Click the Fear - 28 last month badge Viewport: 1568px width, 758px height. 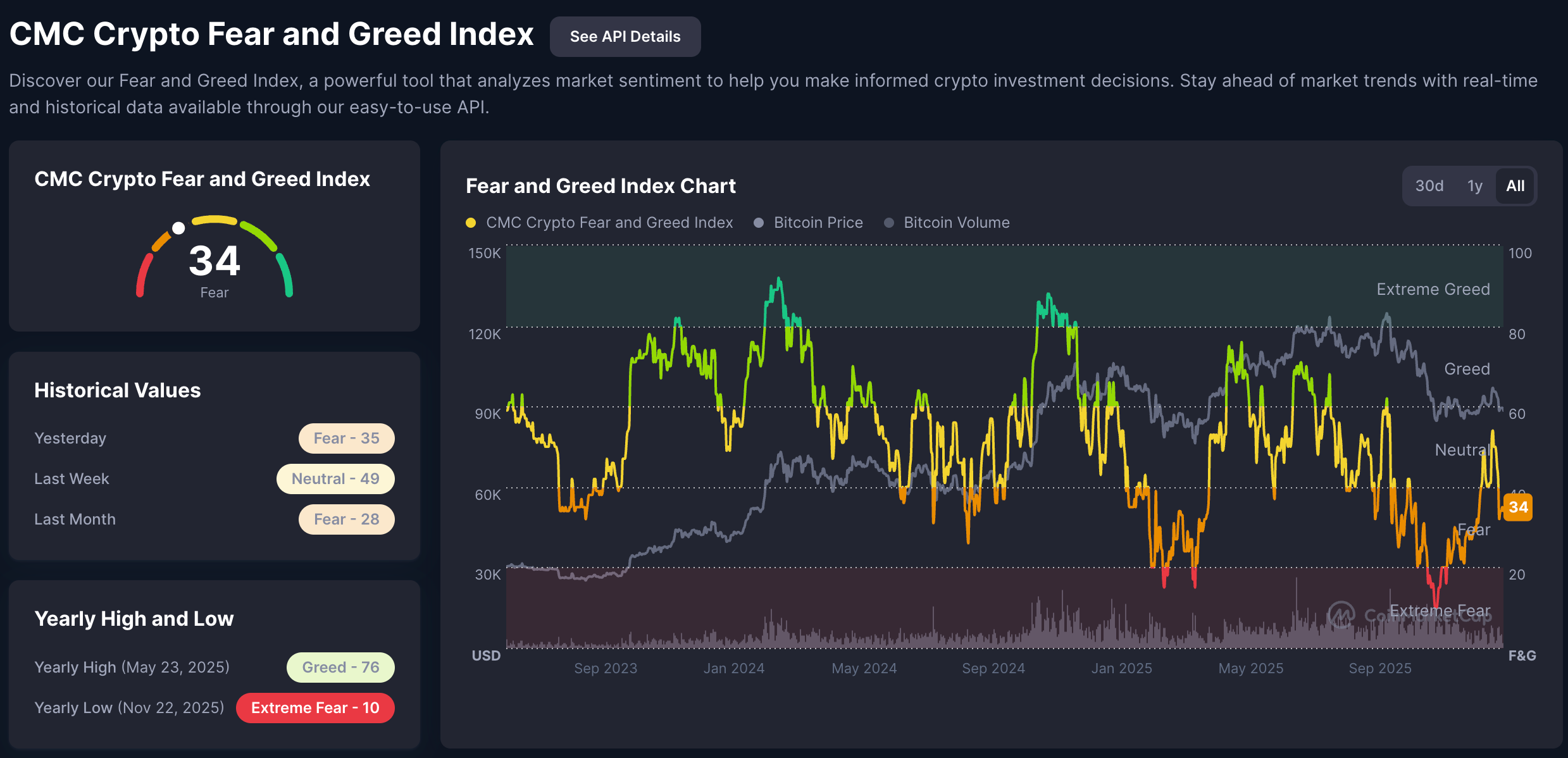click(346, 519)
